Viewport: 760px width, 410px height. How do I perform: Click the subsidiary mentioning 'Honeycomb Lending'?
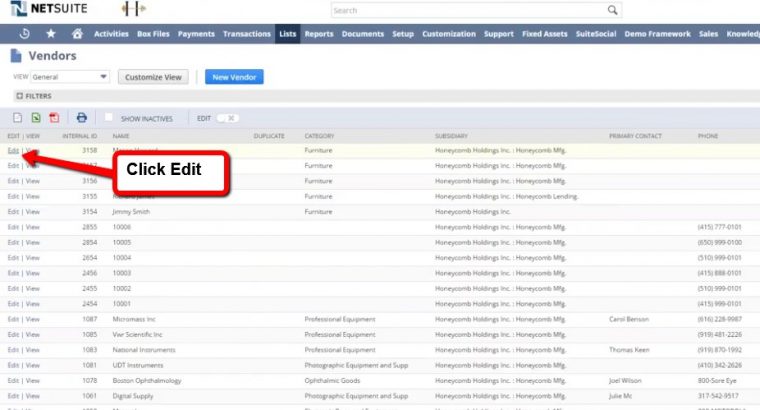[507, 196]
